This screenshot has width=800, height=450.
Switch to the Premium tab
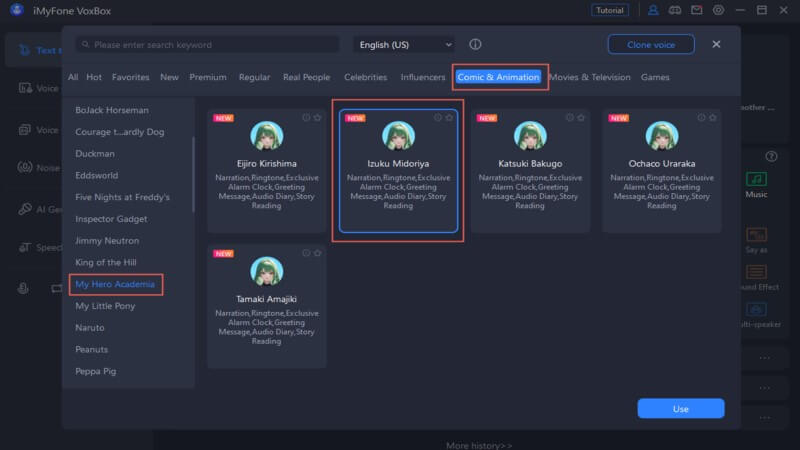[x=208, y=77]
